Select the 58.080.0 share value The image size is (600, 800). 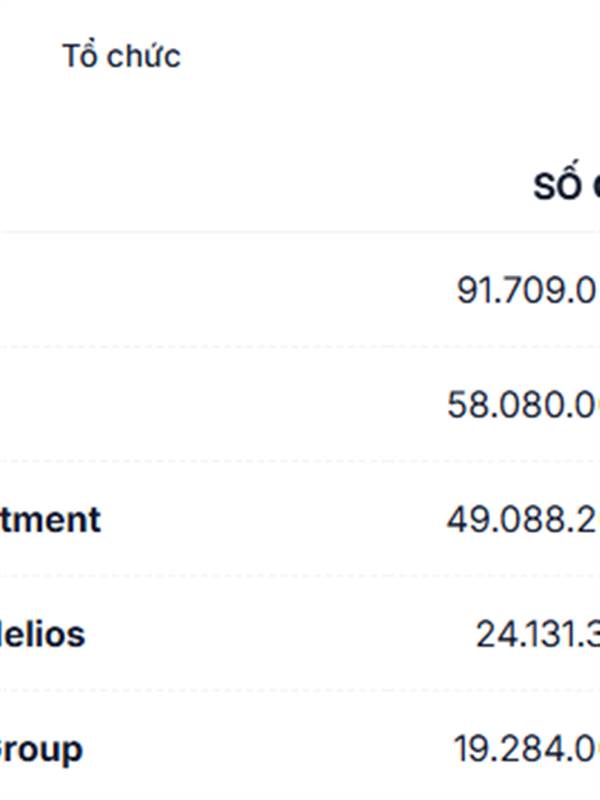(523, 405)
